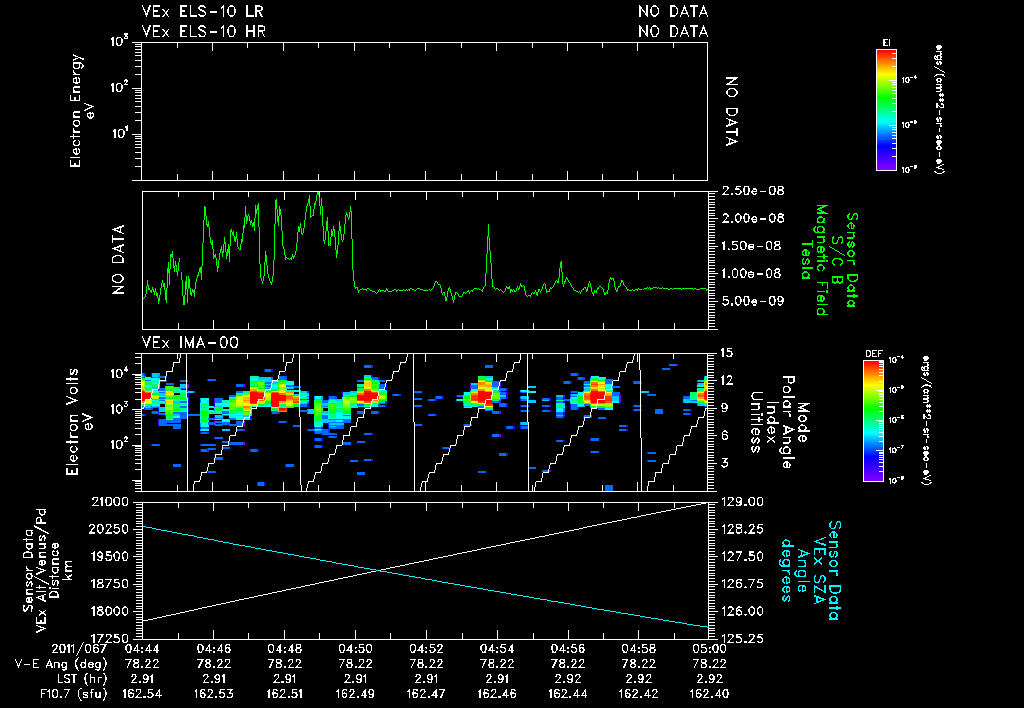Click the F10.7 value '162.53'
The width and height of the screenshot is (1024, 708).
(x=214, y=694)
